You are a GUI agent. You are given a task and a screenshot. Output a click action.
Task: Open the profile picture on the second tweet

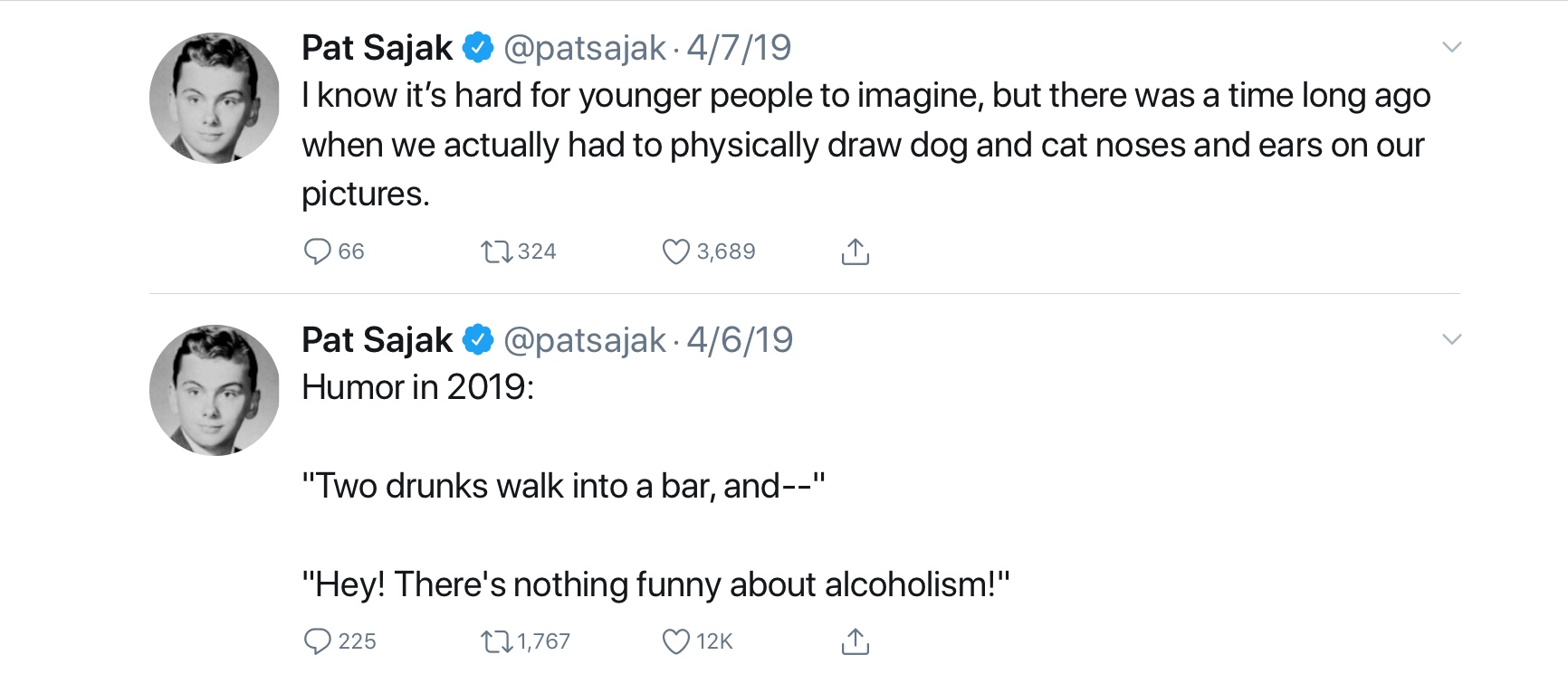coord(215,390)
